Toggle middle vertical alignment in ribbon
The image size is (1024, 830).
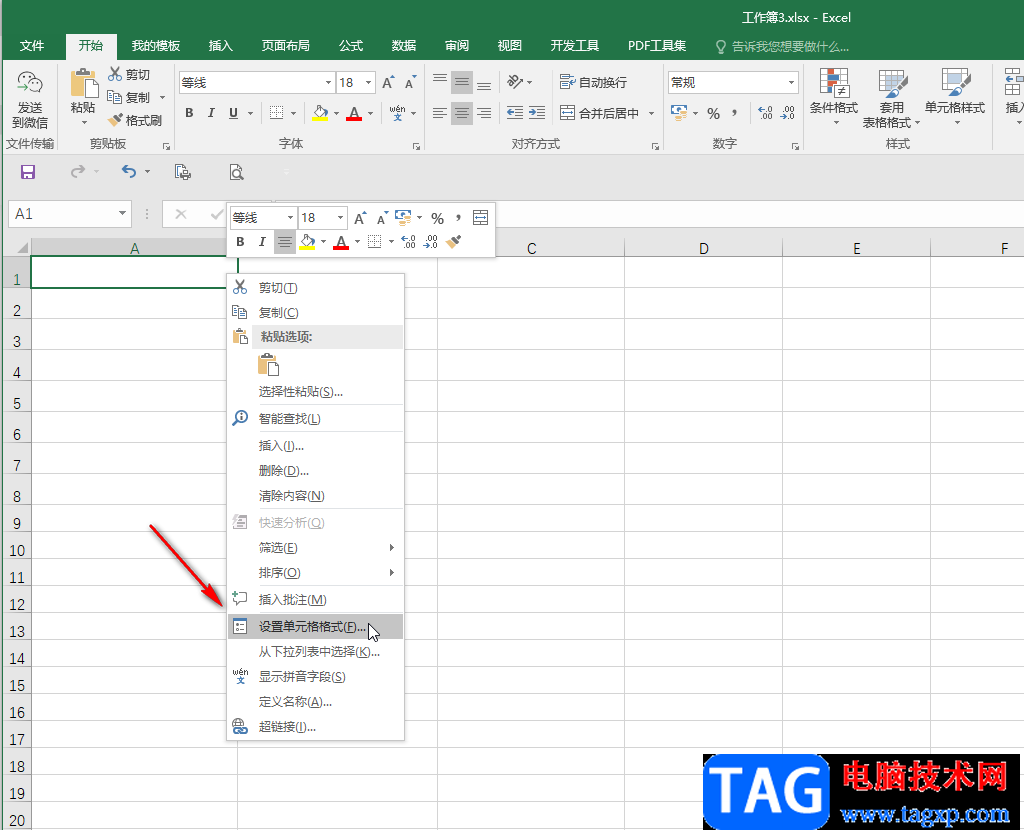pos(462,82)
